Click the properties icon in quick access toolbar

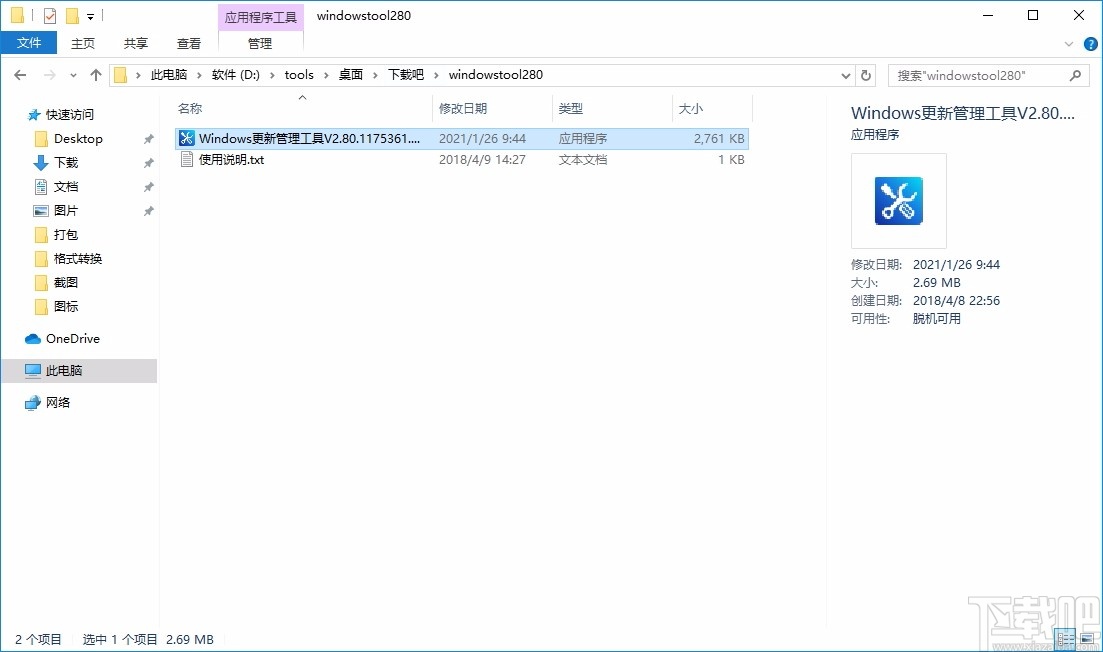pyautogui.click(x=50, y=15)
